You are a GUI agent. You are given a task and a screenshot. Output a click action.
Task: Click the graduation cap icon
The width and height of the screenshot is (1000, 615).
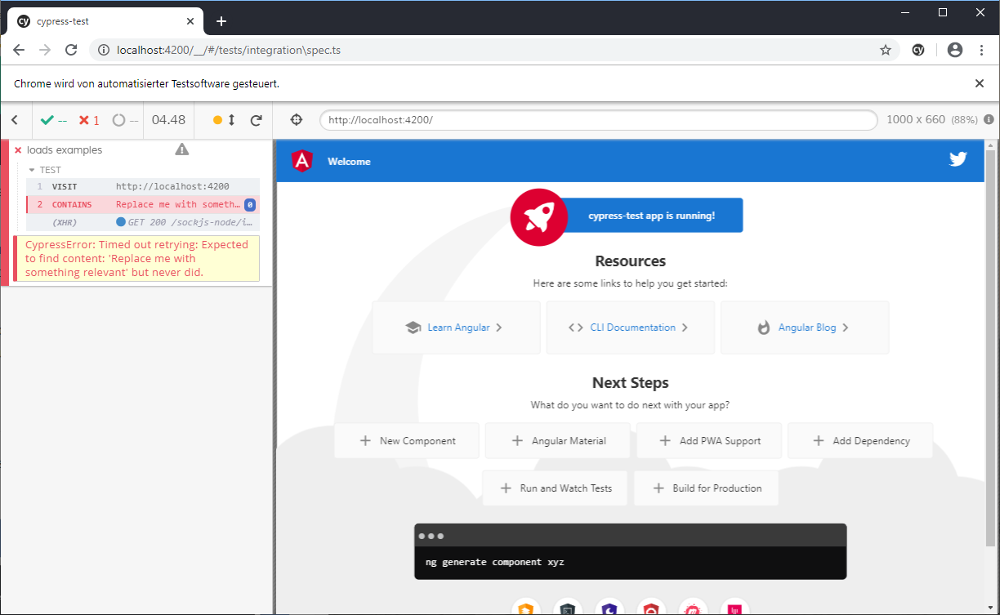coord(413,327)
